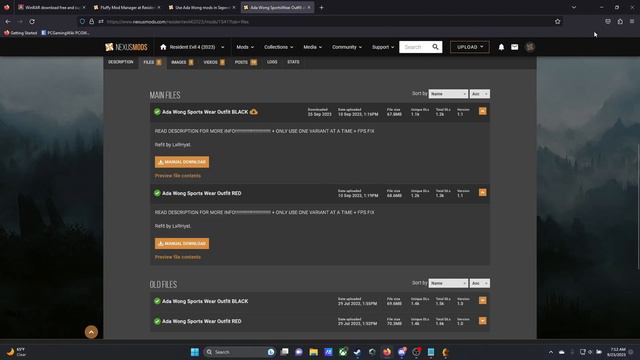The image size is (640, 360).
Task: Bookmark this page with star icon
Action: coord(558,21)
